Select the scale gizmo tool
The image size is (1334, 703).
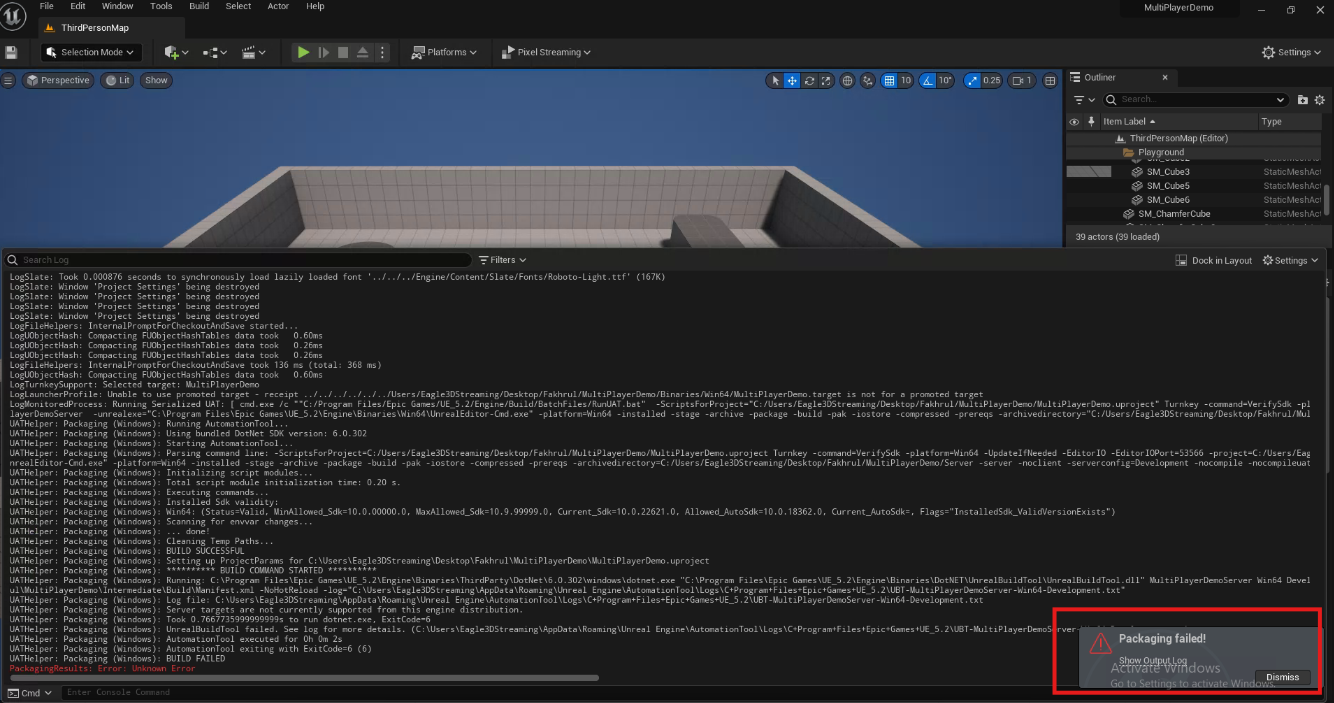click(825, 81)
